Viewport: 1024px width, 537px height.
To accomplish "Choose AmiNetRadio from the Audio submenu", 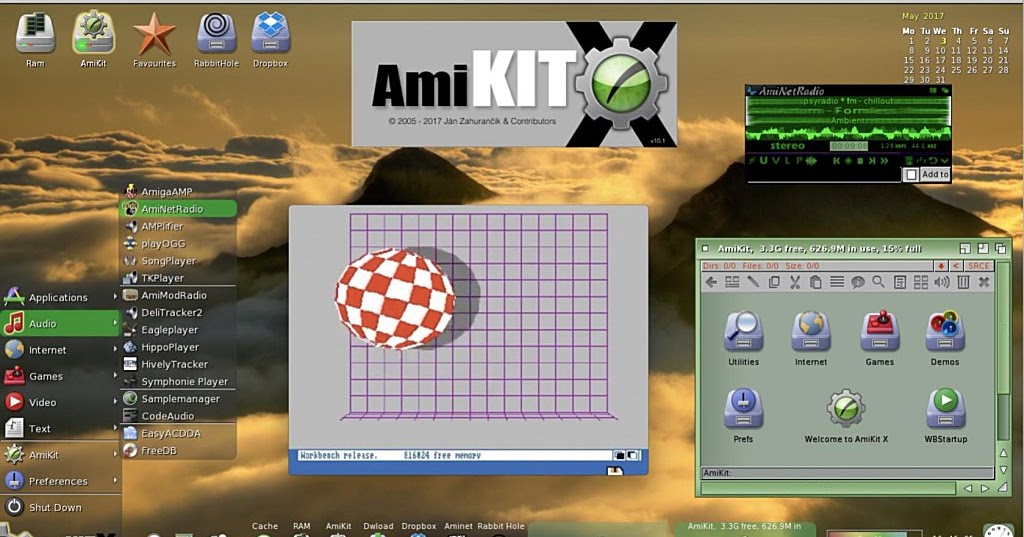I will [178, 209].
